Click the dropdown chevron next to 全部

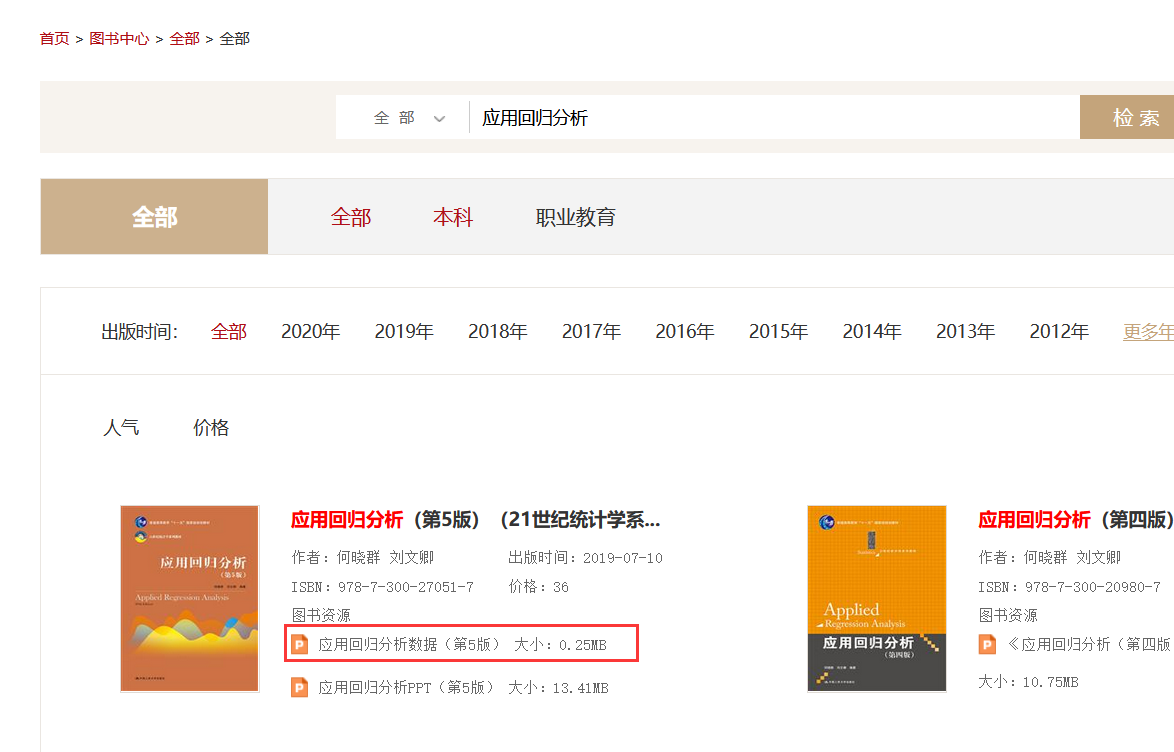click(x=439, y=118)
